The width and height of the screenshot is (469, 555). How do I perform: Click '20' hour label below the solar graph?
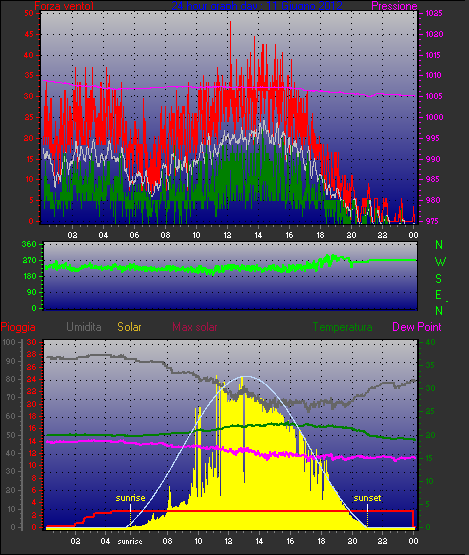[352, 541]
